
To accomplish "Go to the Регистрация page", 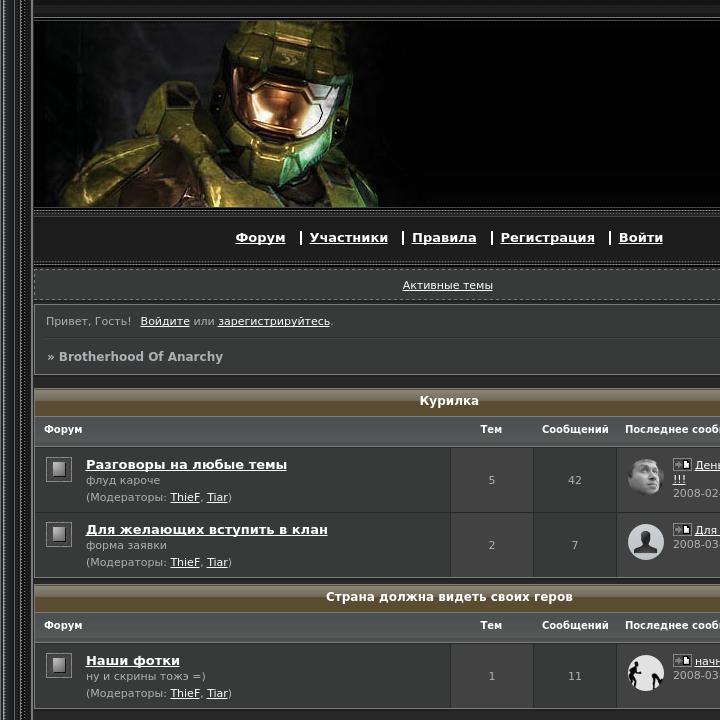I will [x=547, y=238].
